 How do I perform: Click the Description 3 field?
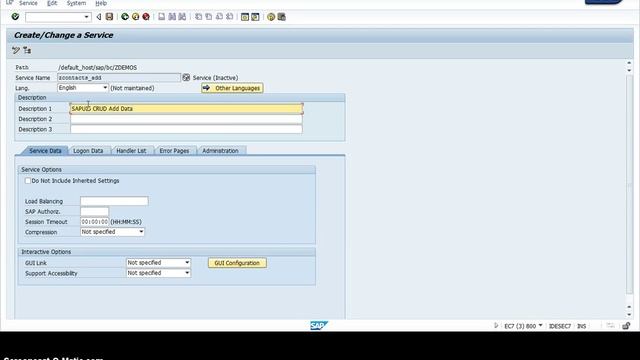[x=186, y=129]
